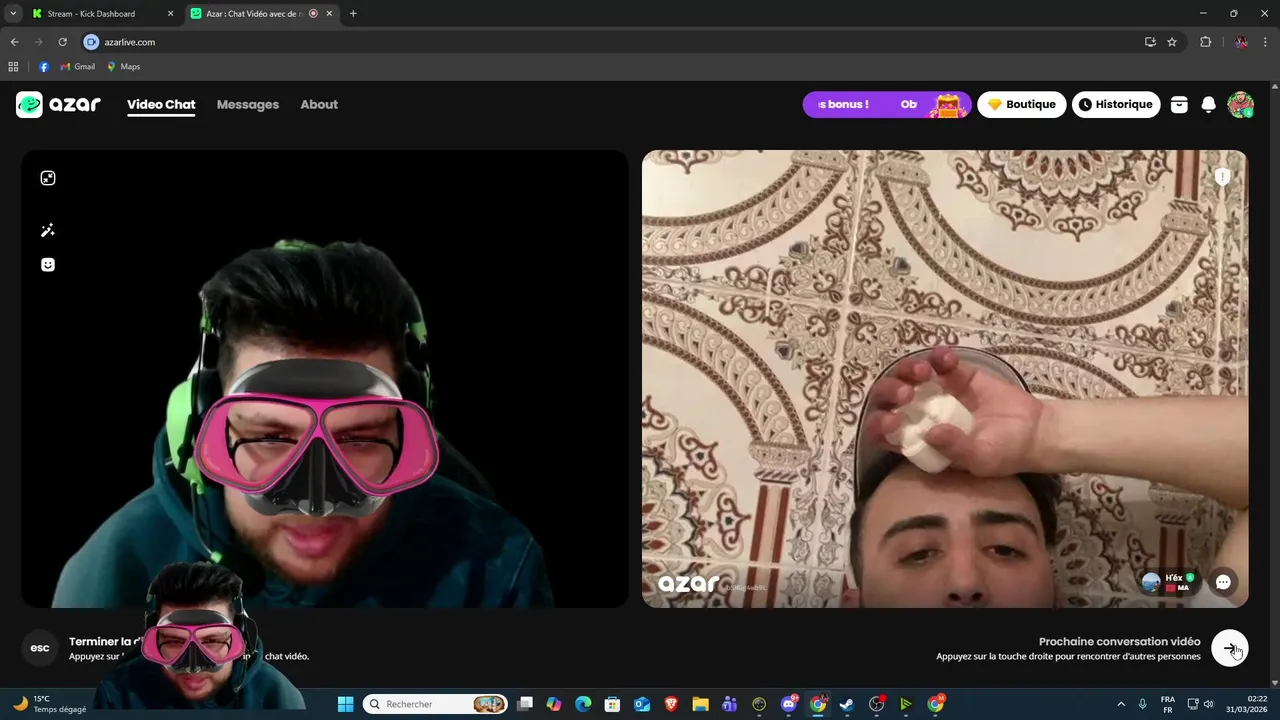Open the Windows Start menu
This screenshot has height=720, width=1280.
(x=345, y=704)
